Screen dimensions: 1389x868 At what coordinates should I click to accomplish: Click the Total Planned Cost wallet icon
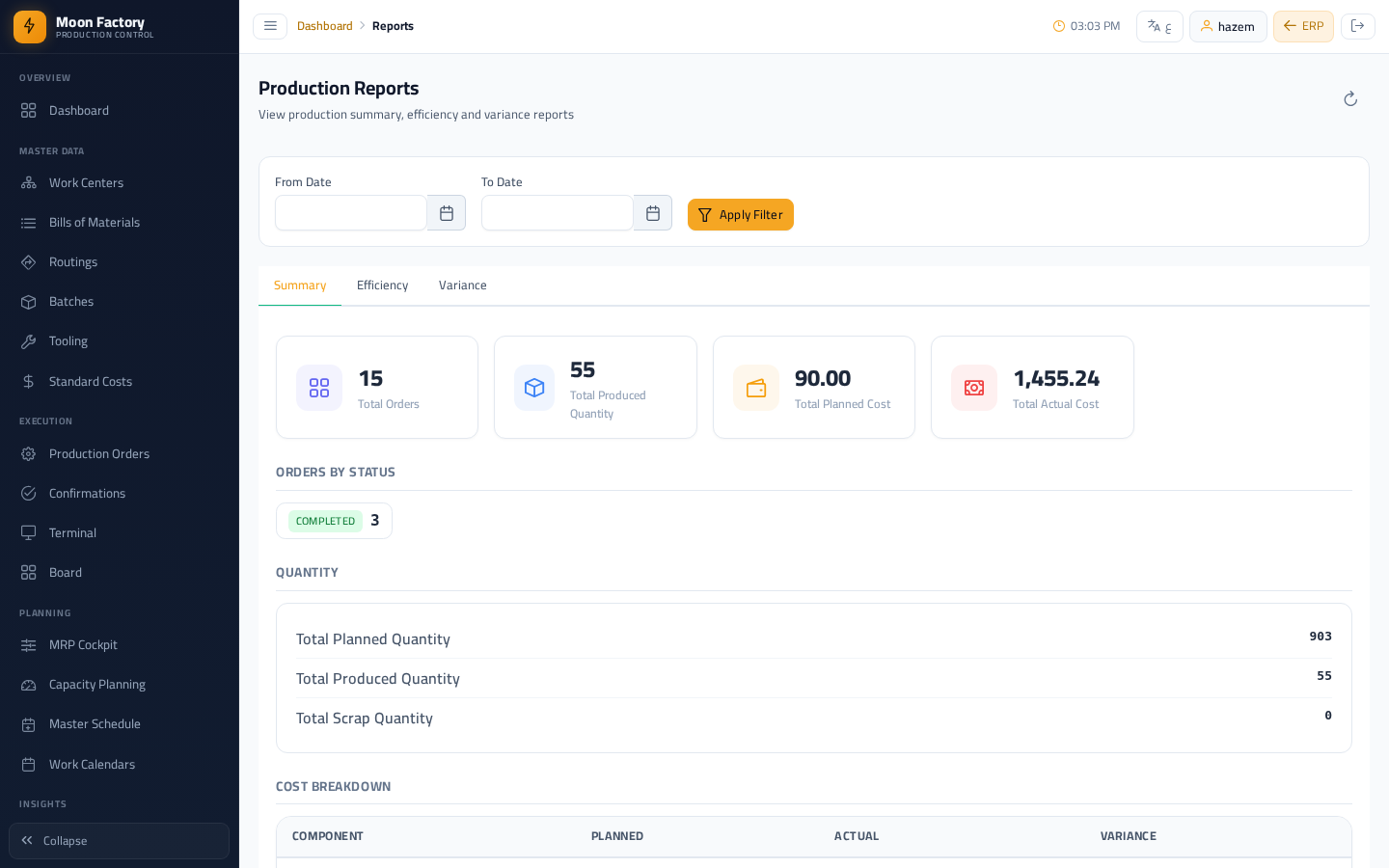point(756,388)
